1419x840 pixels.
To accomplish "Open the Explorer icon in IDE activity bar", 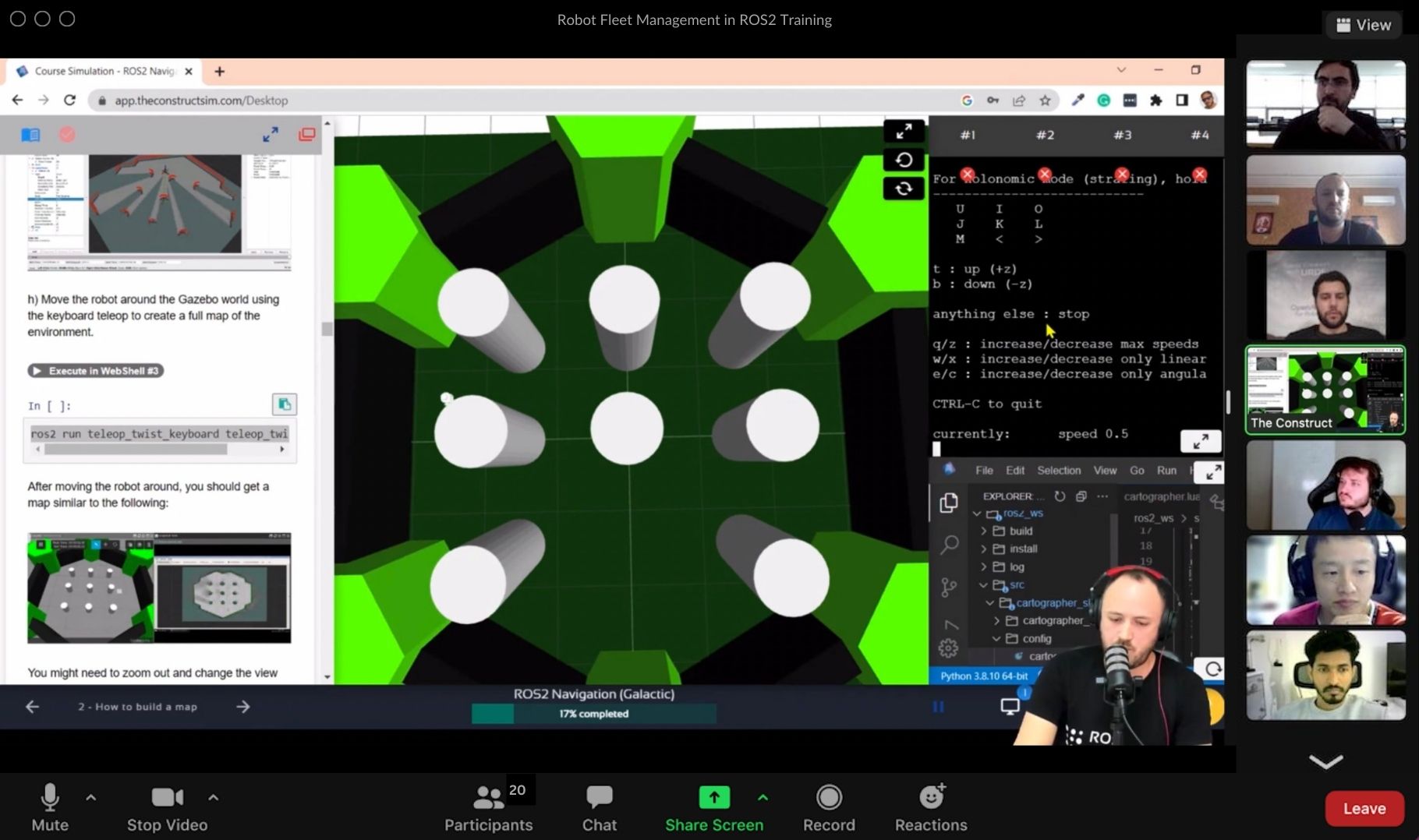I will click(949, 503).
